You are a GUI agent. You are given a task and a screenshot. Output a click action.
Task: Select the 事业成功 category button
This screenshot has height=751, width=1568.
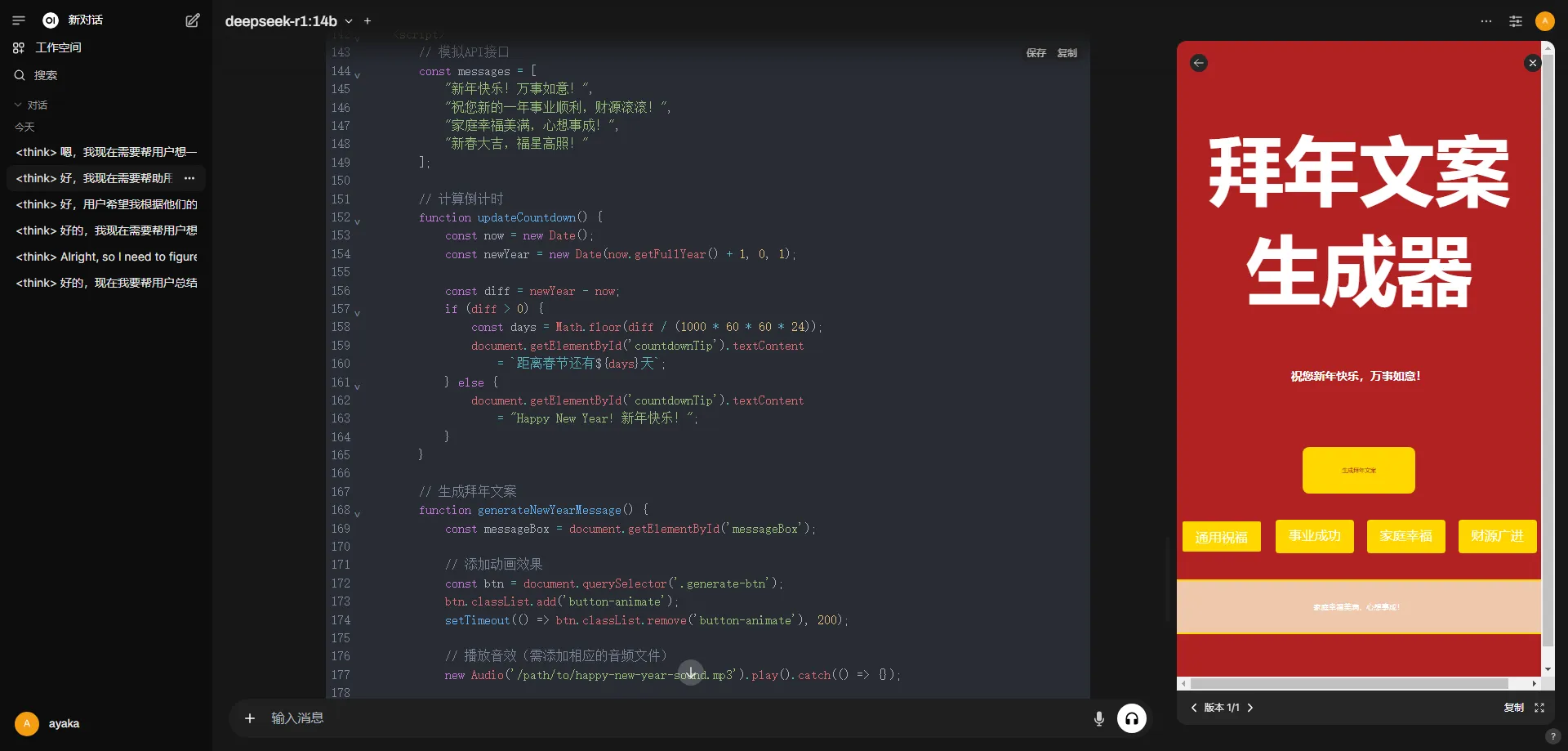click(1314, 536)
